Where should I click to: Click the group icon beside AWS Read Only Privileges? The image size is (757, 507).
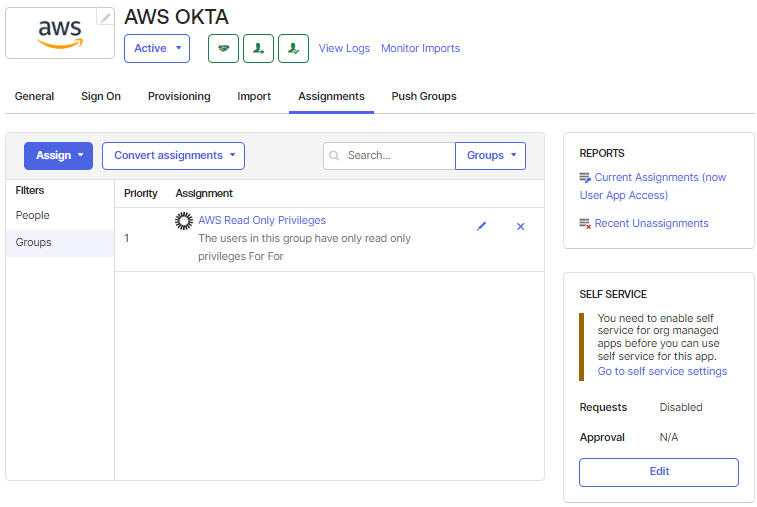(x=183, y=221)
